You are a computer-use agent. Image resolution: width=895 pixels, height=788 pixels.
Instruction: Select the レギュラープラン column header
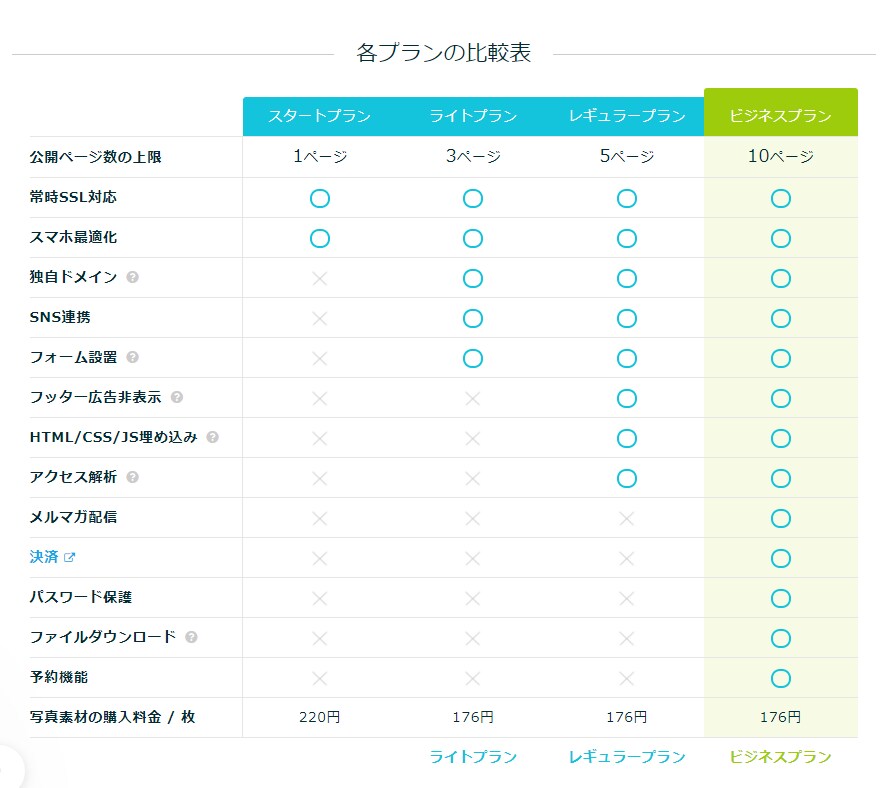click(627, 116)
